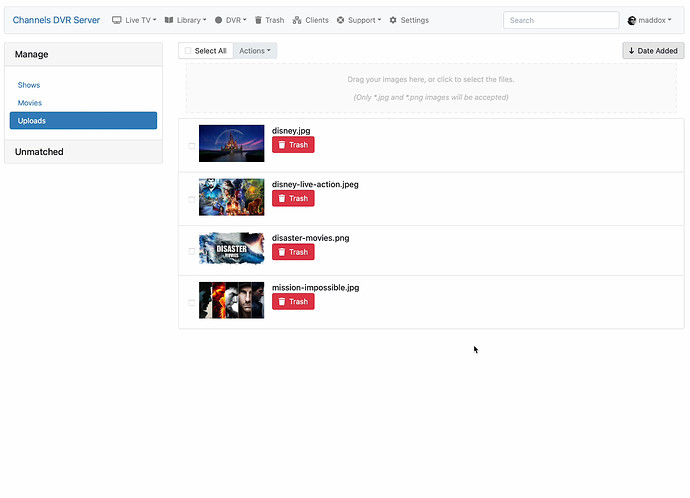Select Movies in the Manage sidebar
The image size is (690, 498).
tap(30, 103)
